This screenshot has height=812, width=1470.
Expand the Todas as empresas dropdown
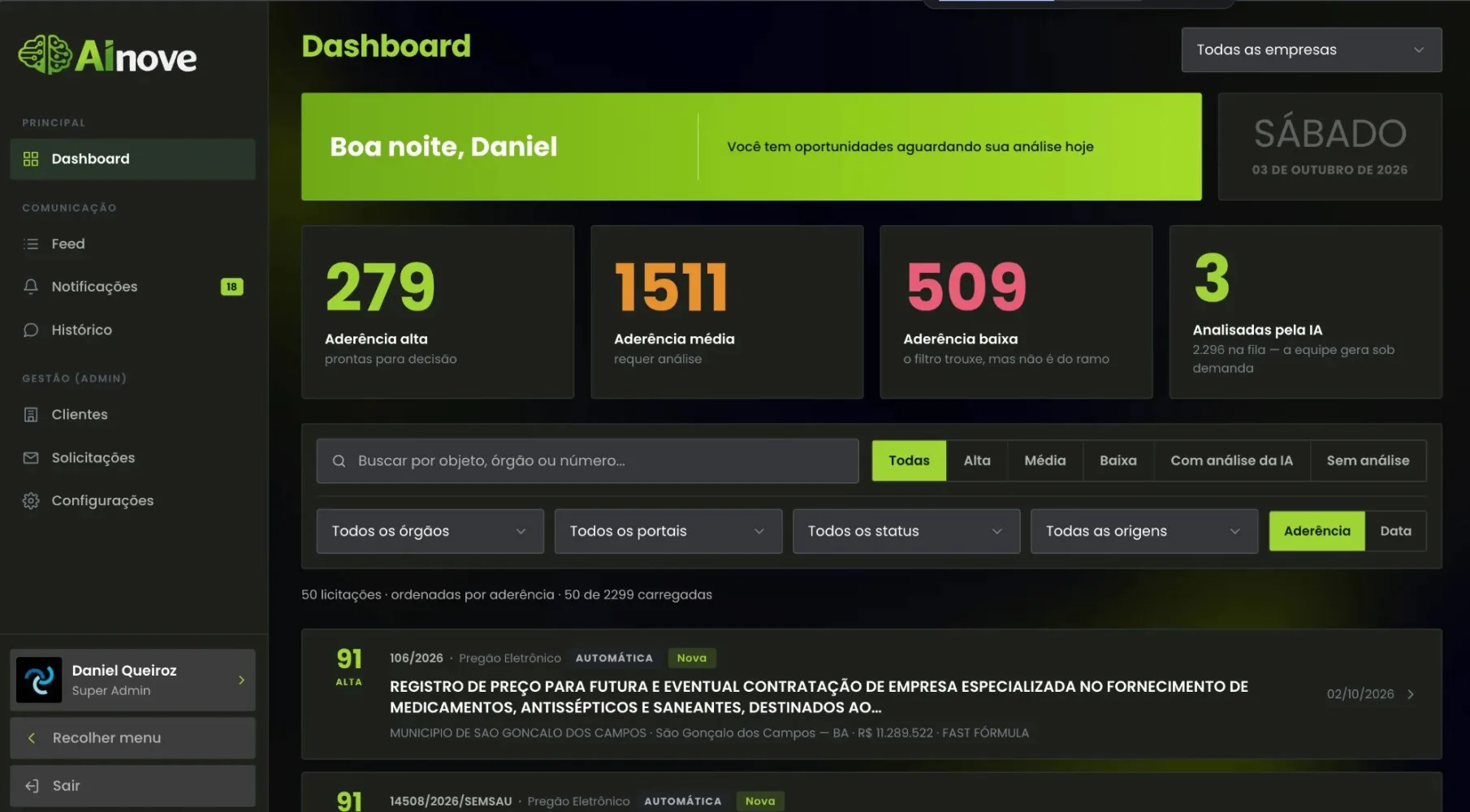pyautogui.click(x=1311, y=50)
